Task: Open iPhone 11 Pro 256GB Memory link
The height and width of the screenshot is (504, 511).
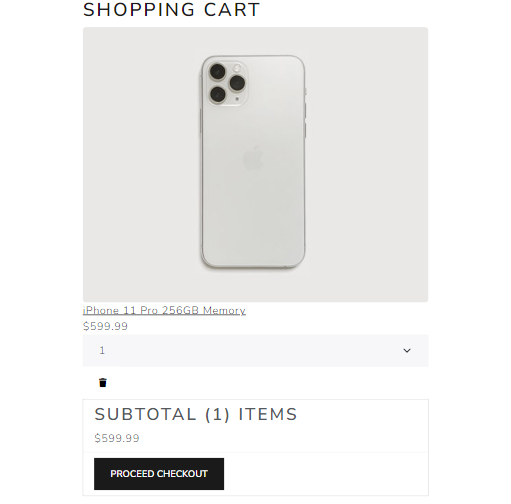Action: click(x=164, y=311)
